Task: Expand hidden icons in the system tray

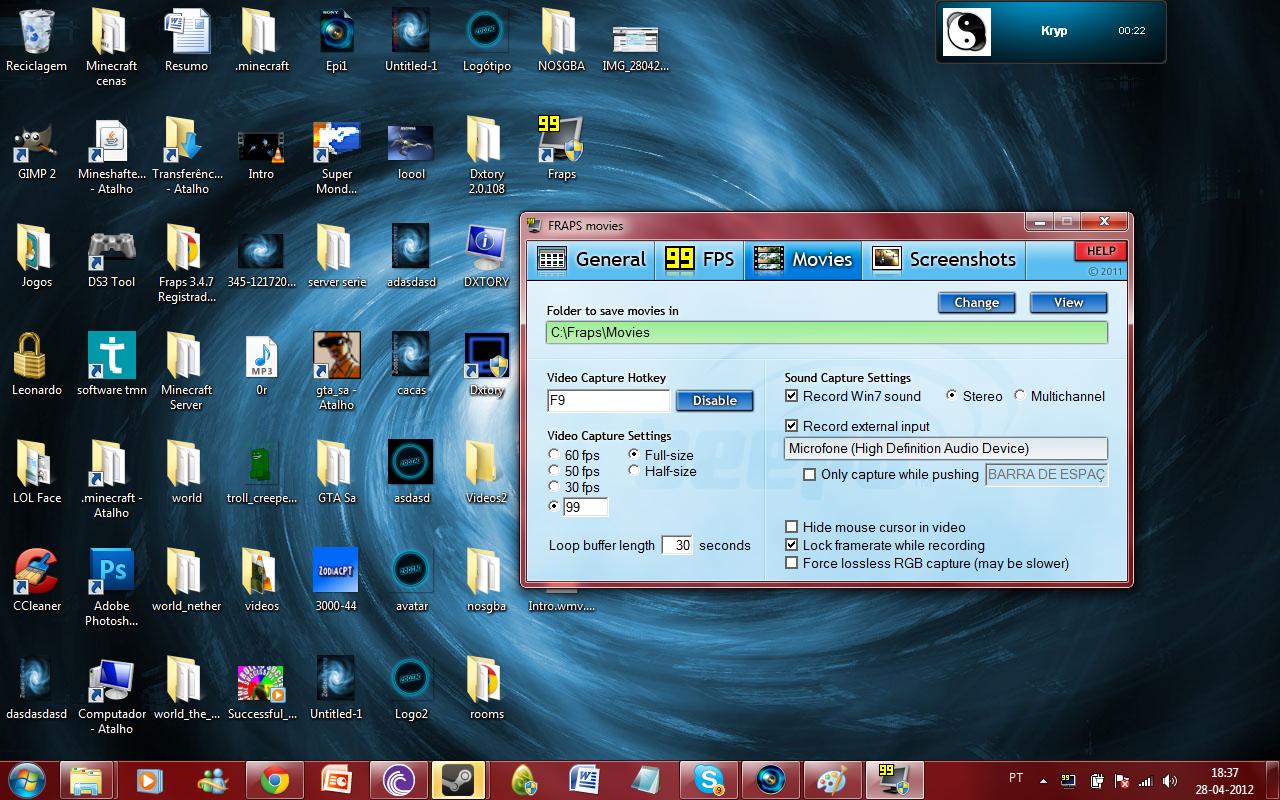Action: coord(1042,779)
